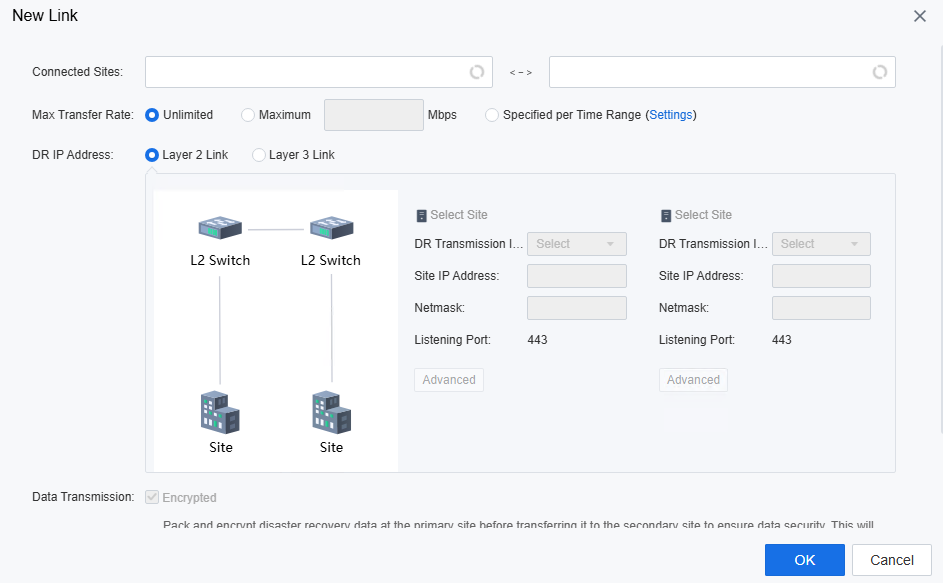Confirm the new link with OK
The image size is (943, 583).
(805, 560)
